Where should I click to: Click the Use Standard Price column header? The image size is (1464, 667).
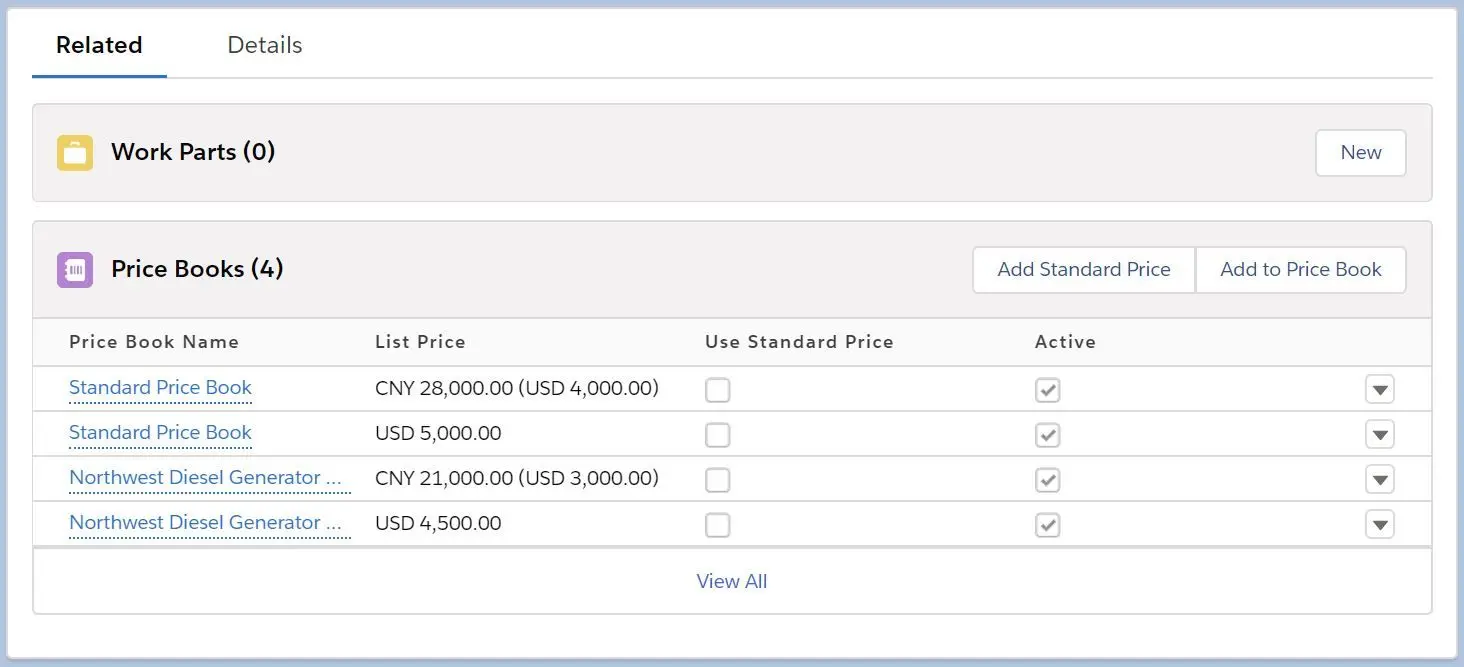(x=799, y=342)
